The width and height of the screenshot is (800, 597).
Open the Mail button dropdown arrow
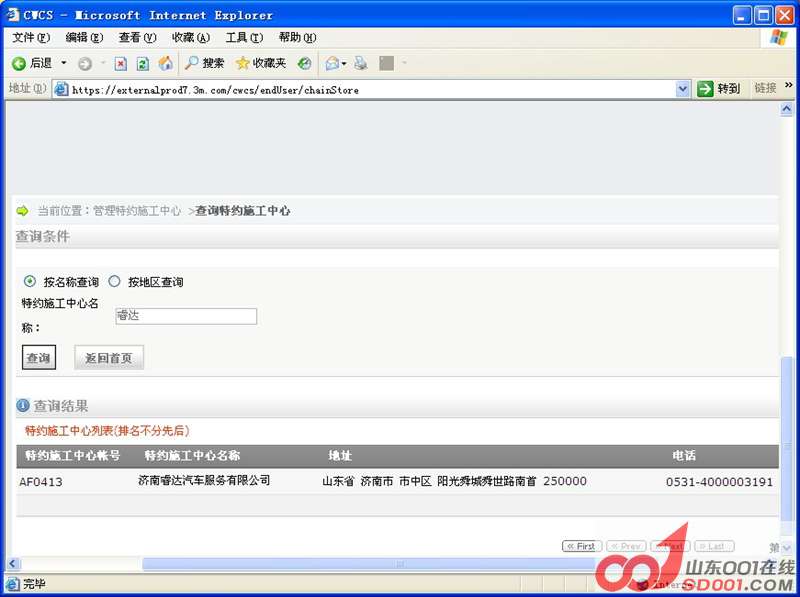pos(344,63)
